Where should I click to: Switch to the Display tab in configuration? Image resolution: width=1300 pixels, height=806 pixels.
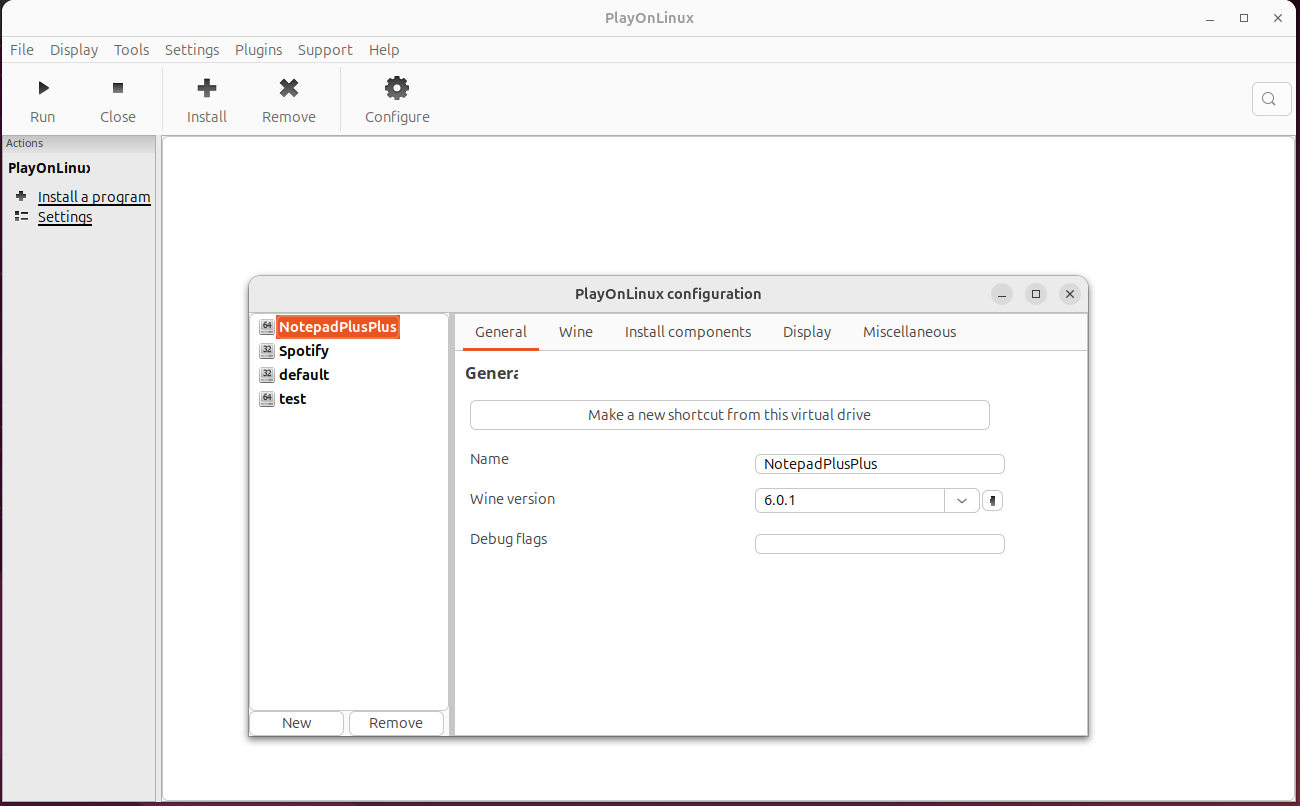pyautogui.click(x=807, y=332)
